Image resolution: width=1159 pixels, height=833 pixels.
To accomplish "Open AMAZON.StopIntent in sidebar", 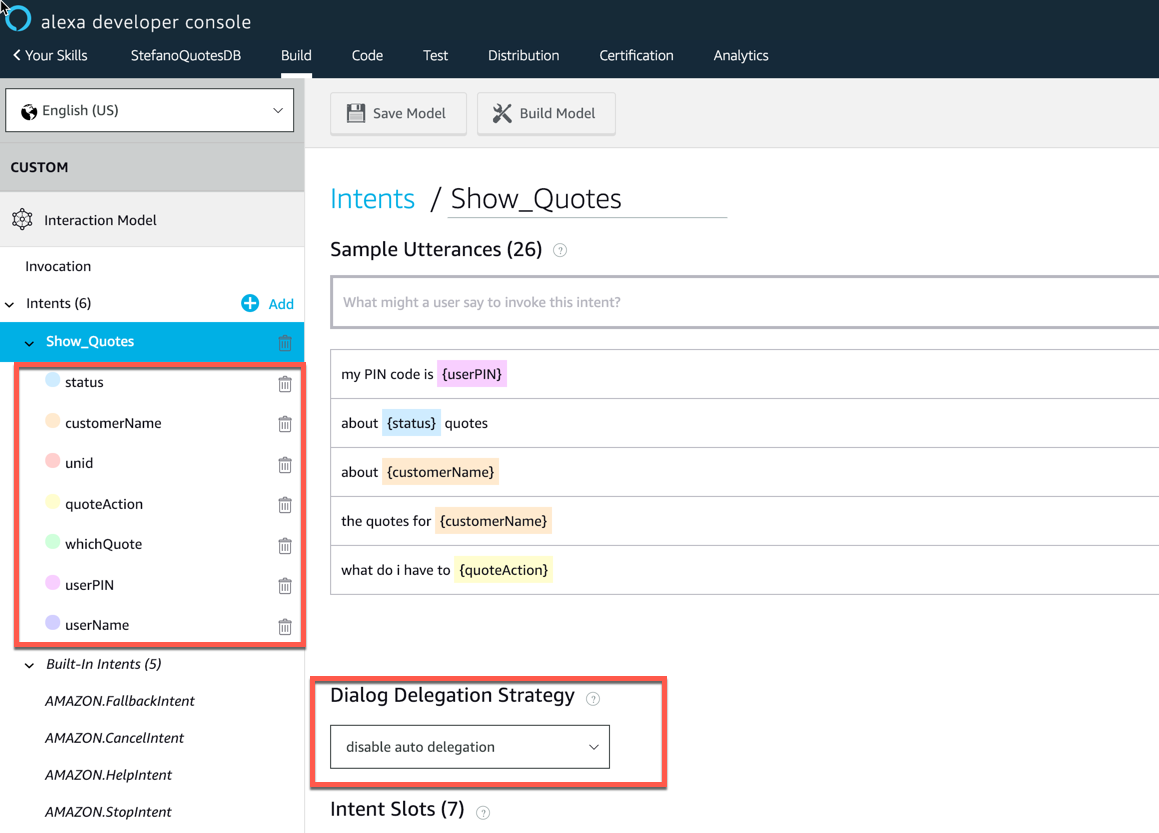I will [108, 812].
